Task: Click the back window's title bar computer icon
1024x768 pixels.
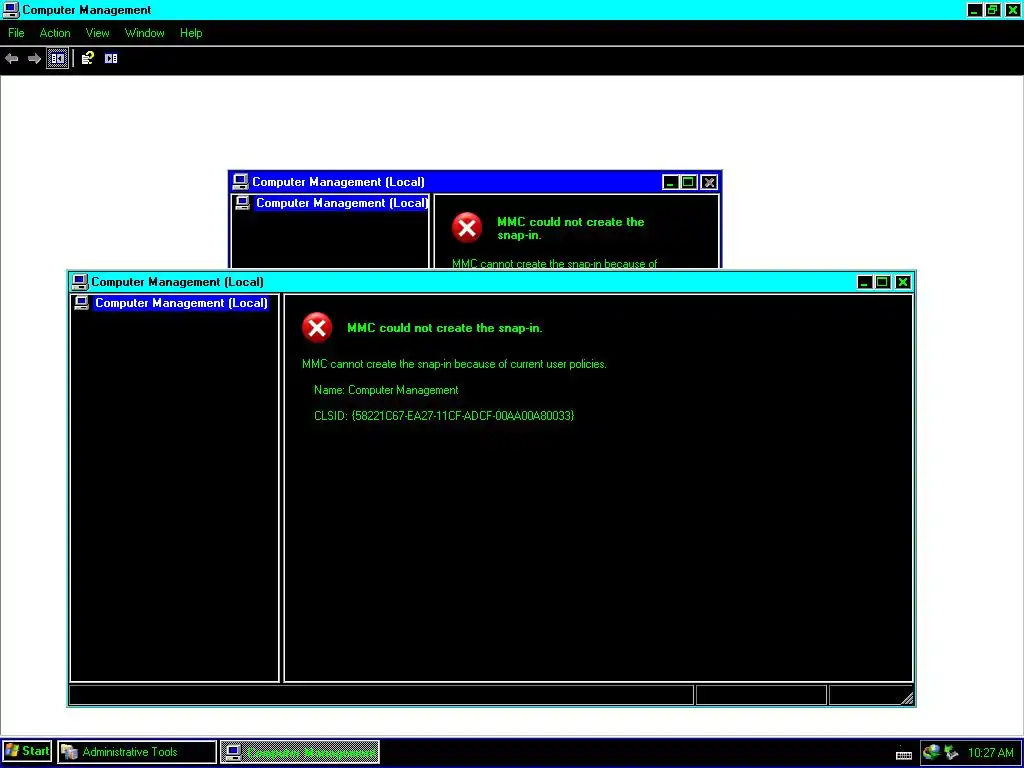Action: (x=240, y=182)
